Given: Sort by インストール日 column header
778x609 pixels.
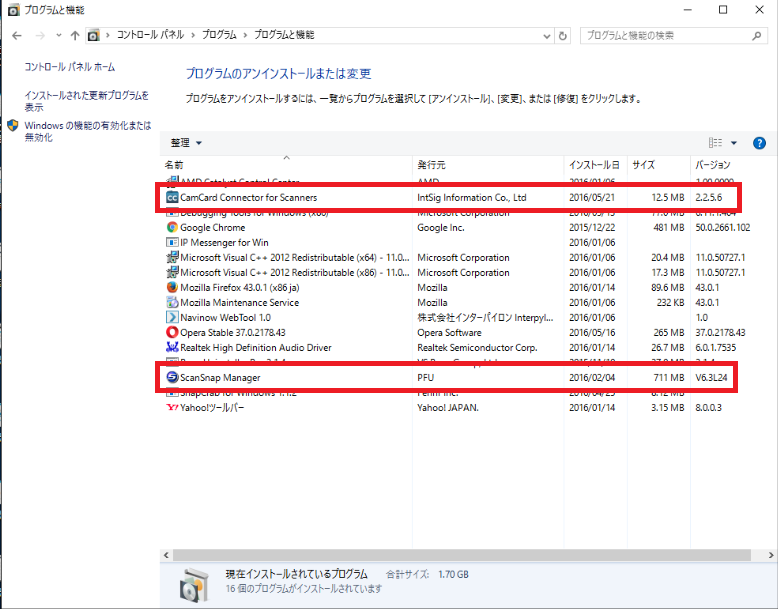Looking at the screenshot, I should 595,165.
